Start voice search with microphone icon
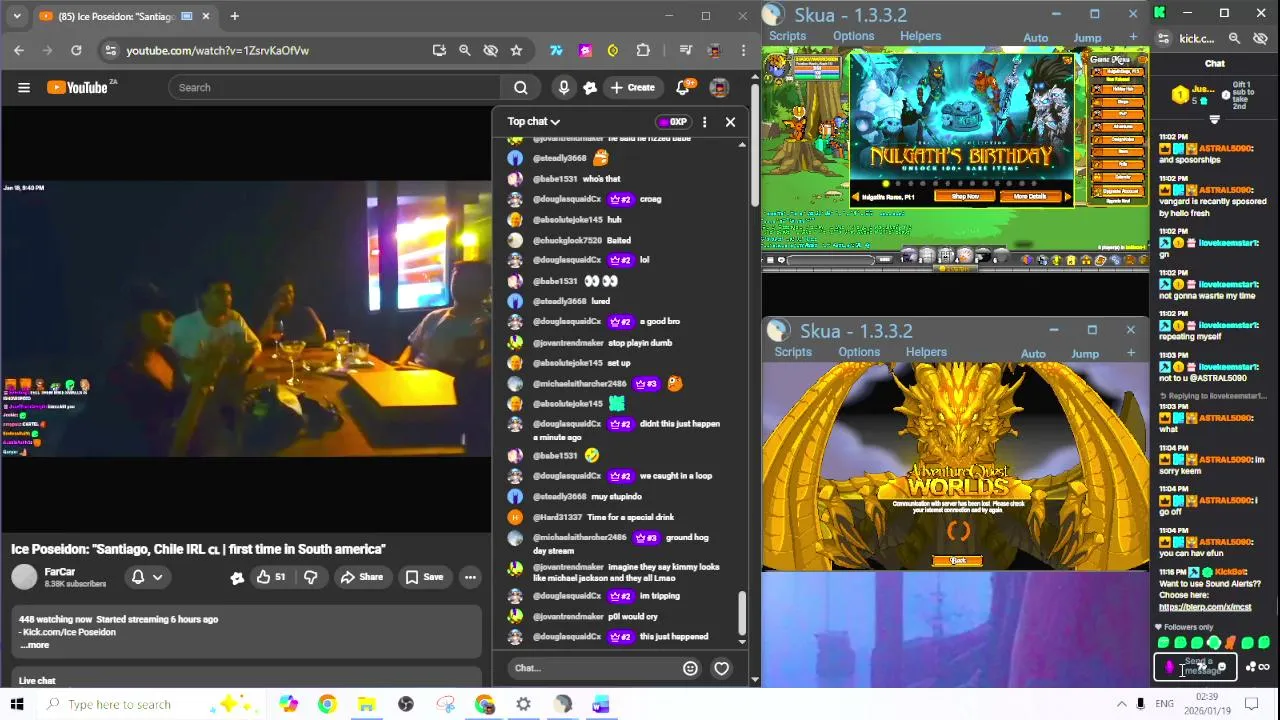The image size is (1280, 720). (x=564, y=88)
